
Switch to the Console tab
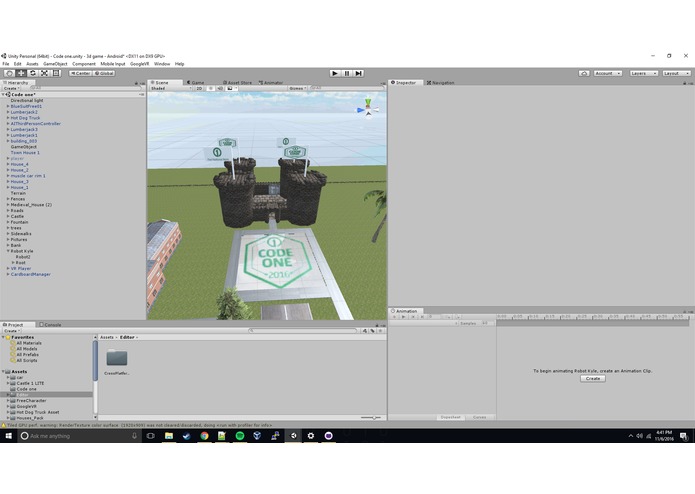pyautogui.click(x=50, y=325)
